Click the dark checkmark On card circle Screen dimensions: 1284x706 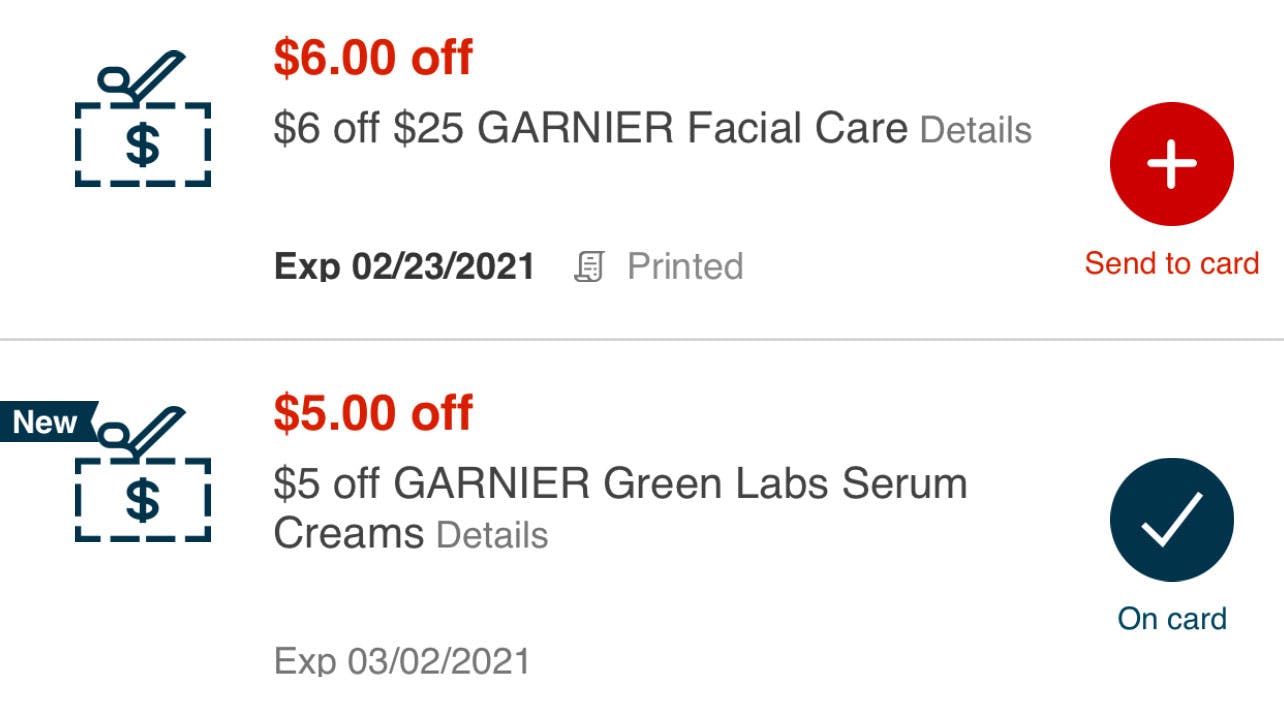click(x=1171, y=520)
